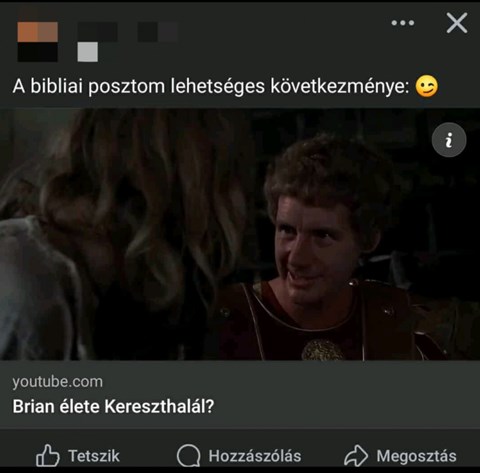480x473 pixels.
Task: Click the blurred light-gray privacy icon under name
Action: pyautogui.click(x=88, y=52)
